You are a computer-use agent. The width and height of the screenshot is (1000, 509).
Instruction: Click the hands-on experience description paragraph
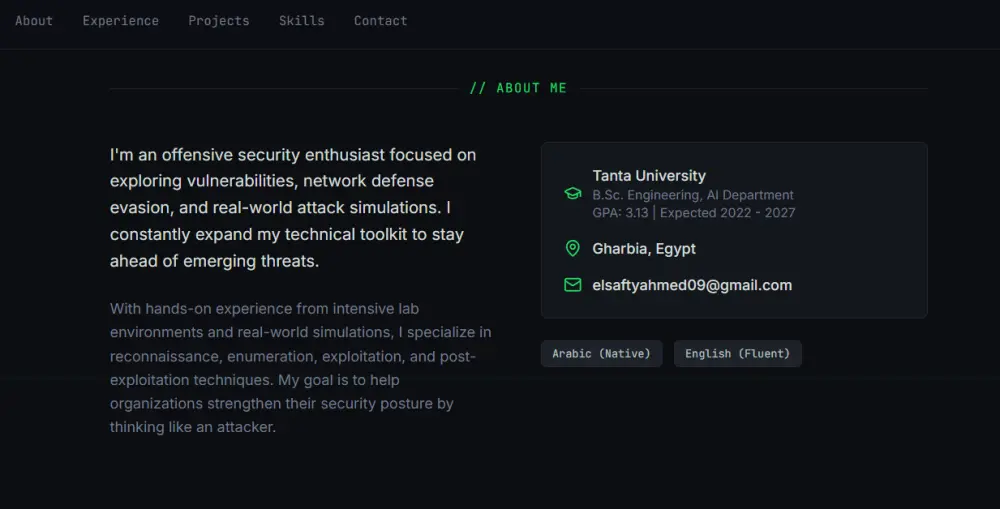[300, 368]
